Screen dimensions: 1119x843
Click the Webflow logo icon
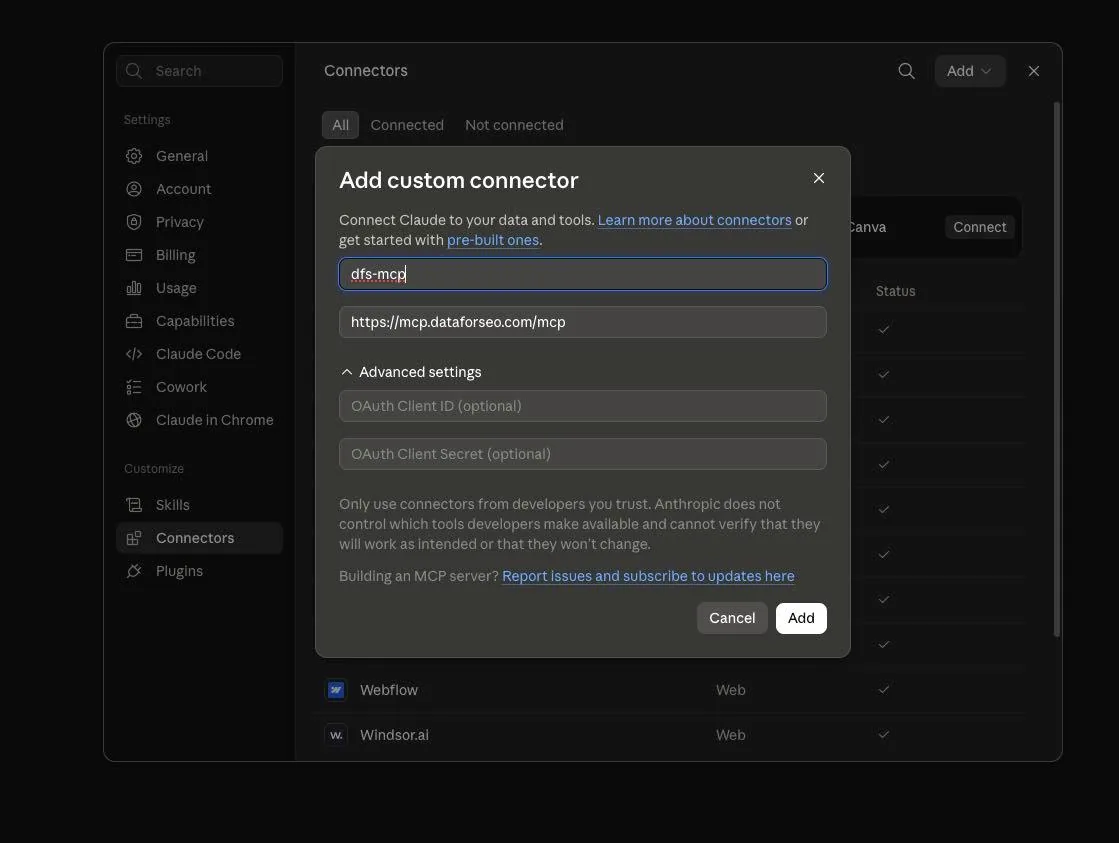336,690
